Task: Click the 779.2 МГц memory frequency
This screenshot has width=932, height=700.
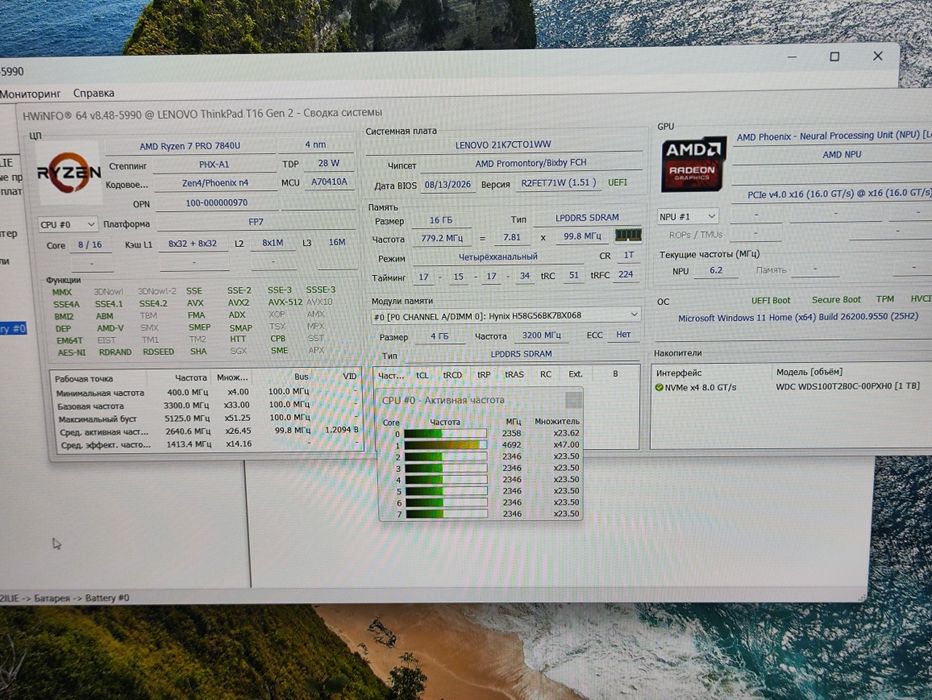Action: coord(442,238)
